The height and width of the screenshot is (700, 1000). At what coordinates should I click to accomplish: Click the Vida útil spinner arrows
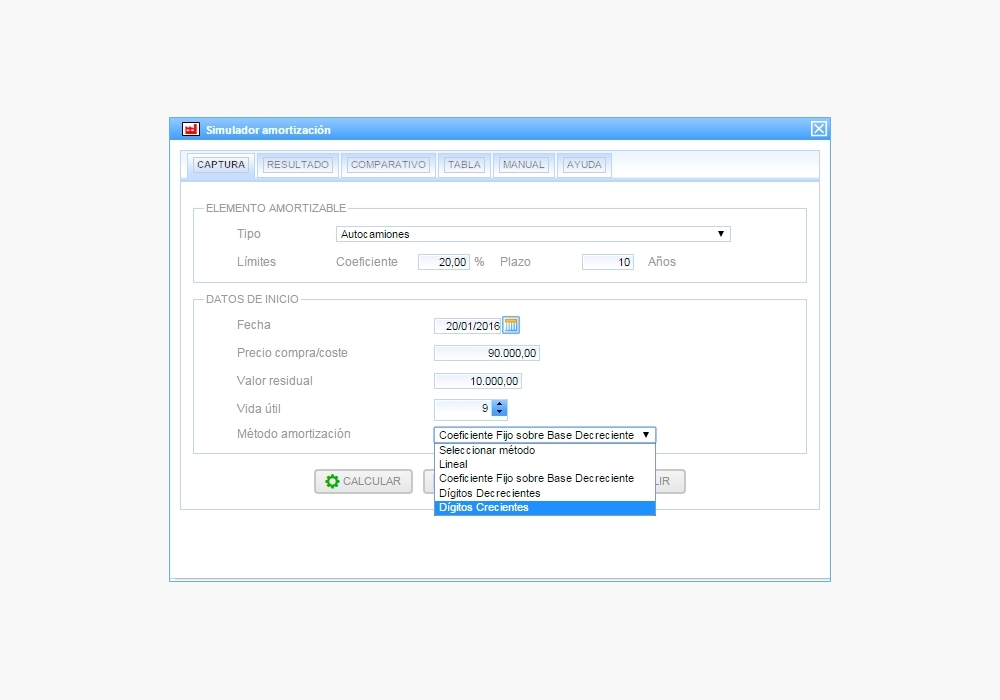click(500, 408)
